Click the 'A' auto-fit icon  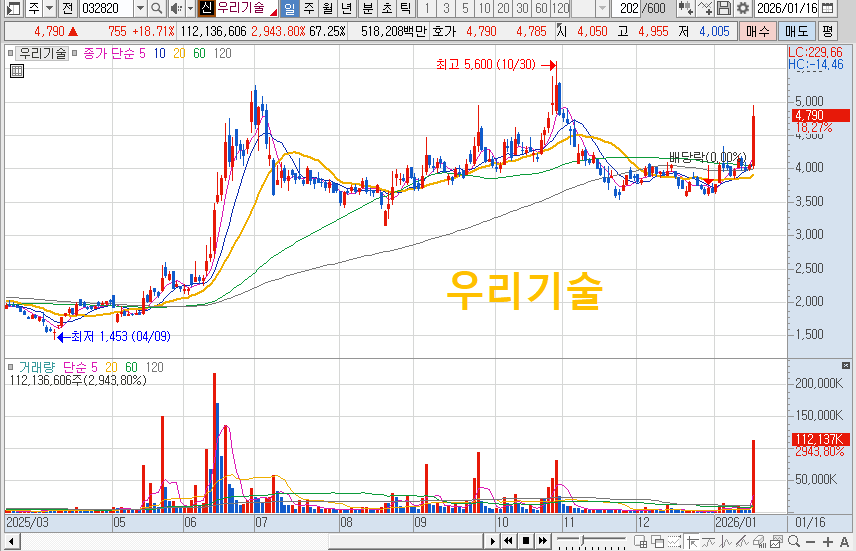point(844,541)
